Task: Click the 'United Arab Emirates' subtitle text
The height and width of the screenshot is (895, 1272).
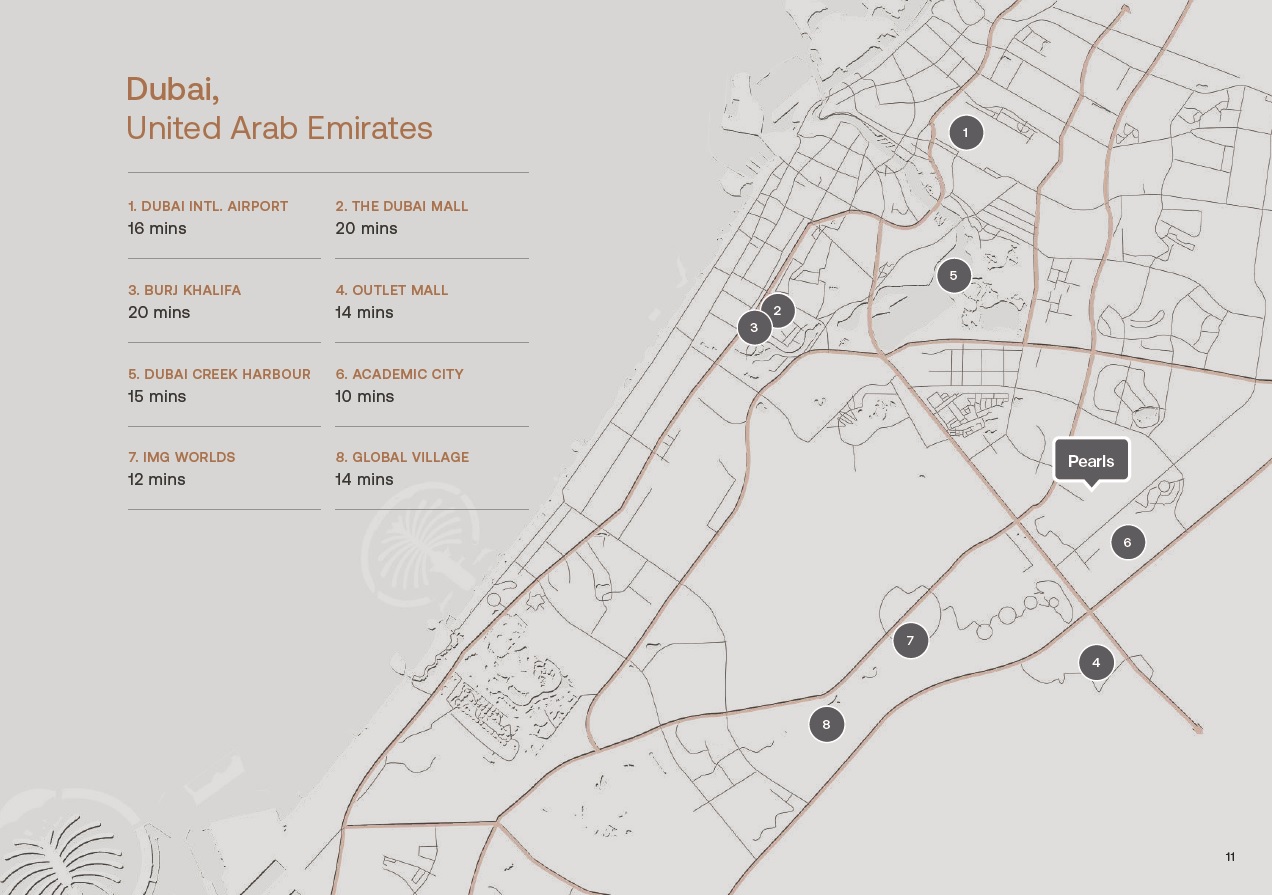Action: (279, 128)
